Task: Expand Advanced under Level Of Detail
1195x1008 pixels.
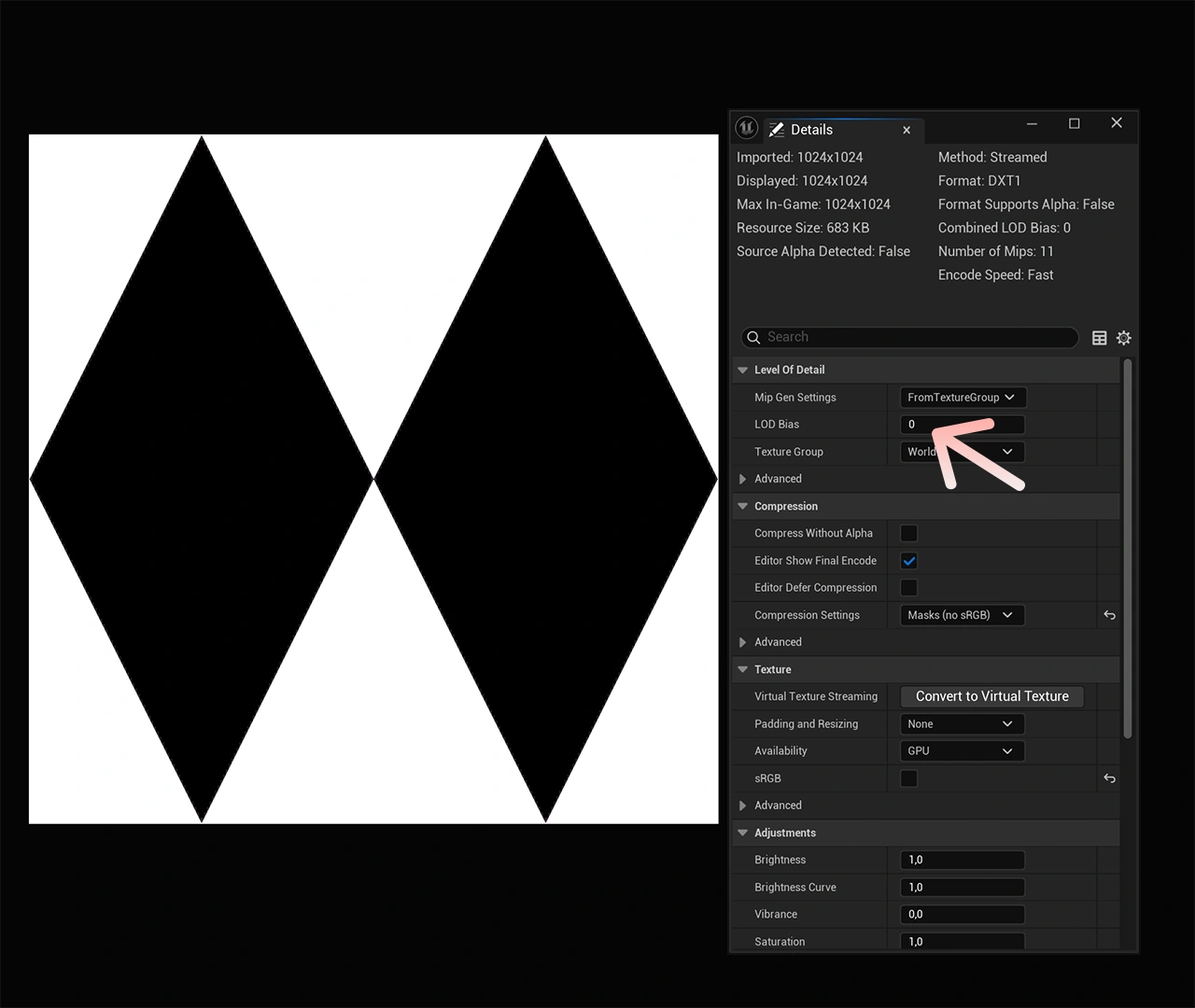Action: tap(742, 479)
